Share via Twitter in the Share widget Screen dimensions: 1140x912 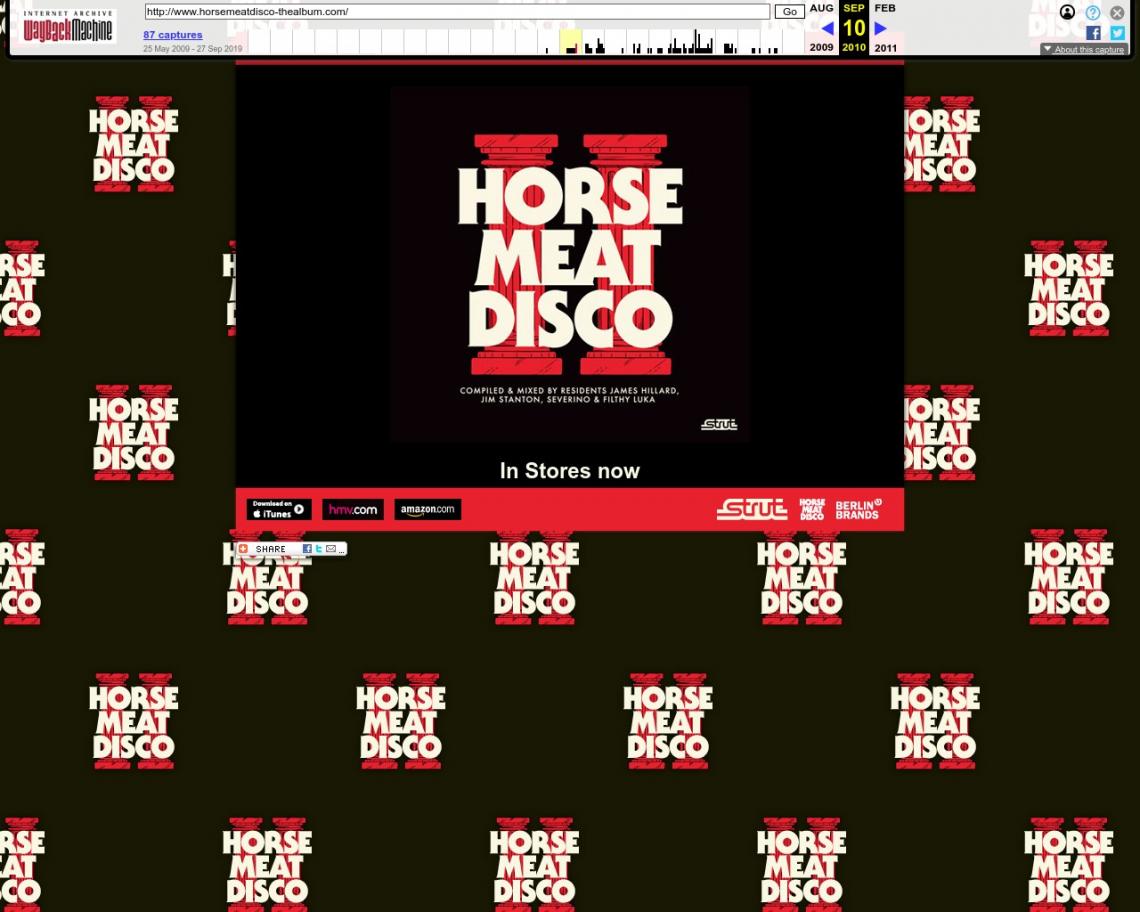[318, 548]
